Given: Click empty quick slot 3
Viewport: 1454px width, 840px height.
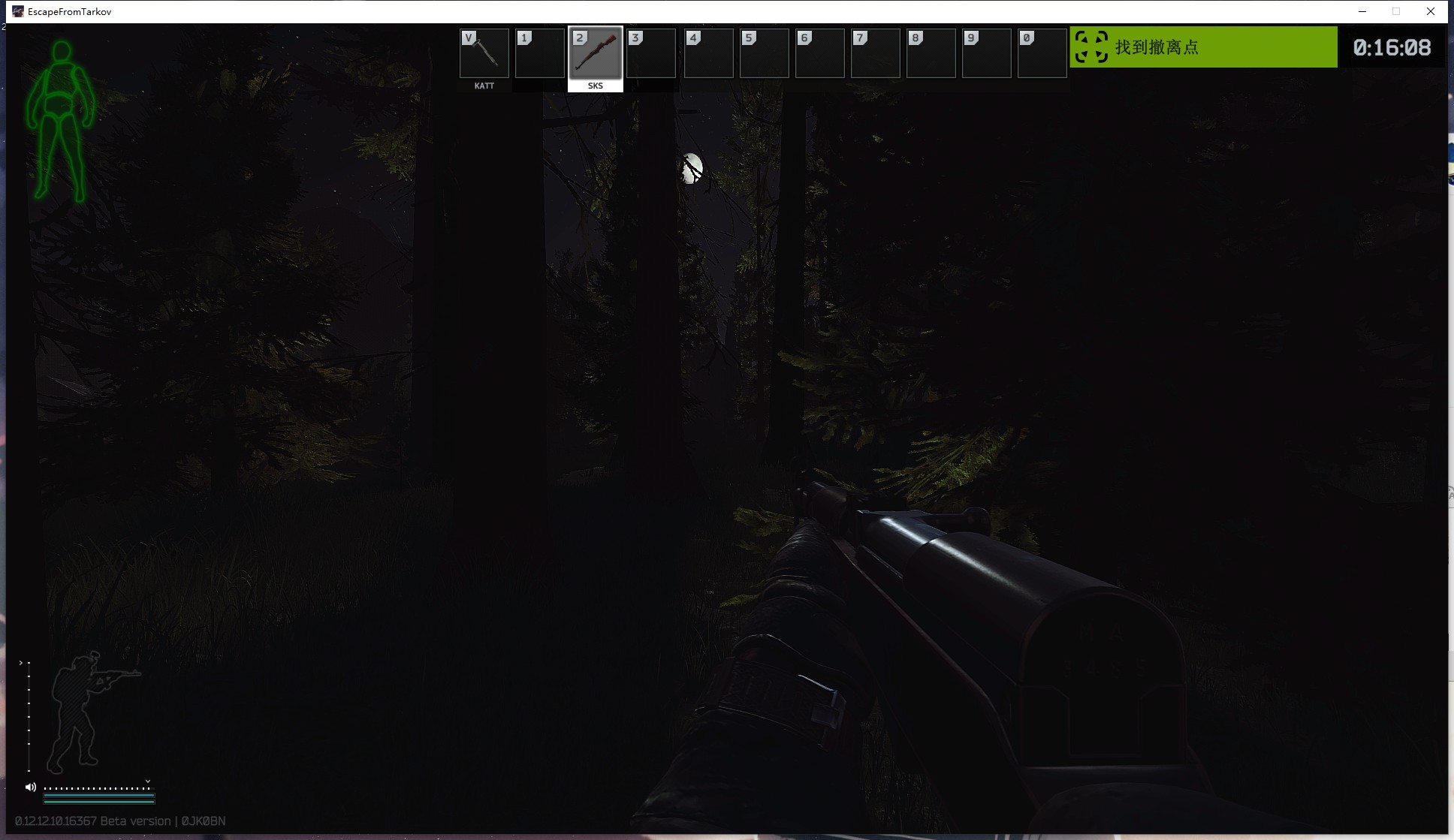Looking at the screenshot, I should 651,53.
